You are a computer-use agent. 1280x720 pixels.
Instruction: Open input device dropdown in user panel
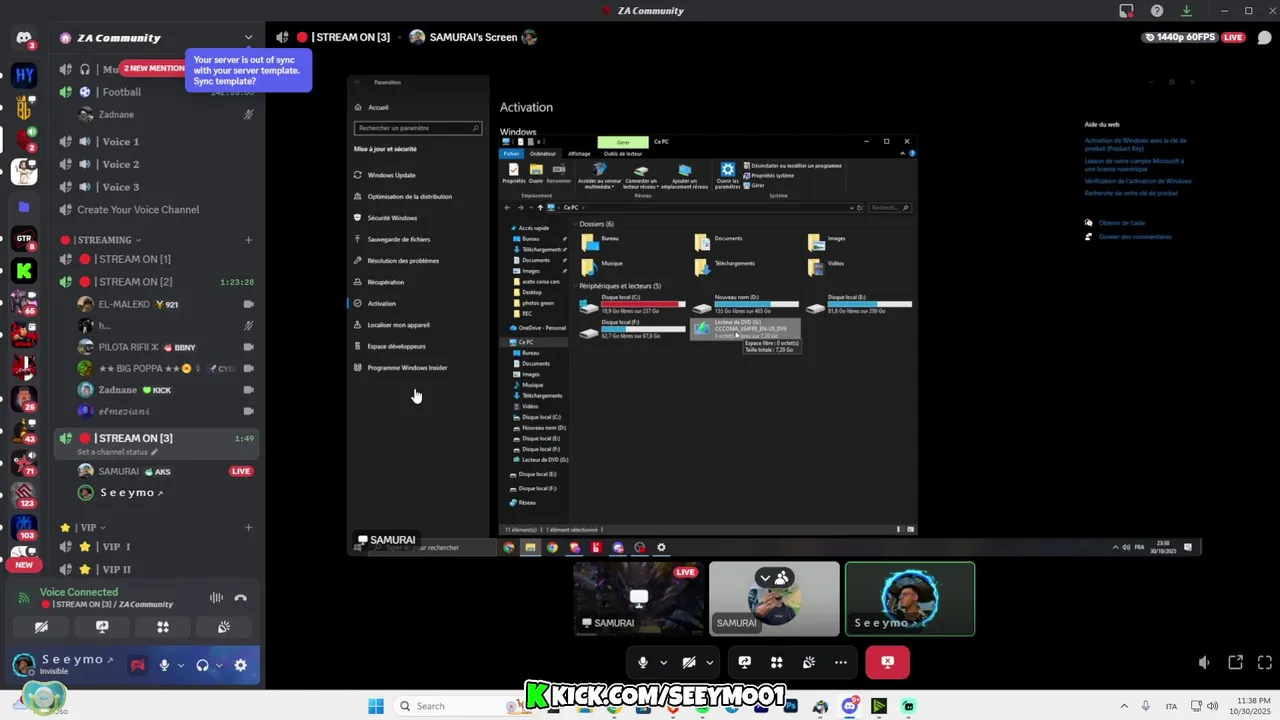181,665
